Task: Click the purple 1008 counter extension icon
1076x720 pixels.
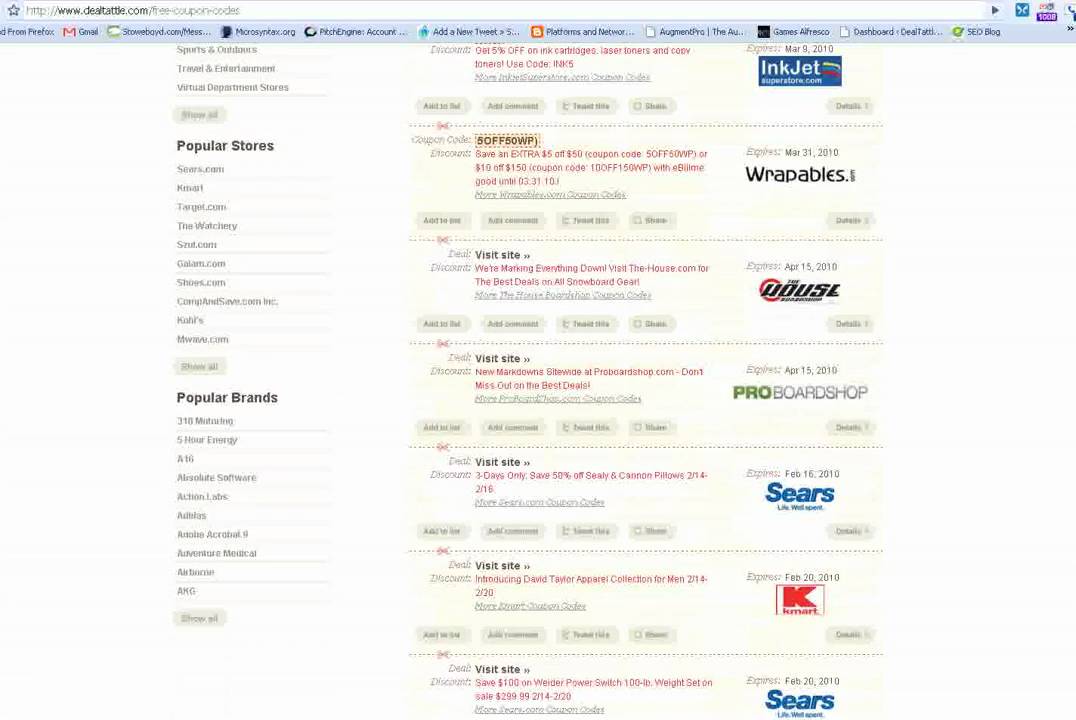Action: pos(1046,11)
